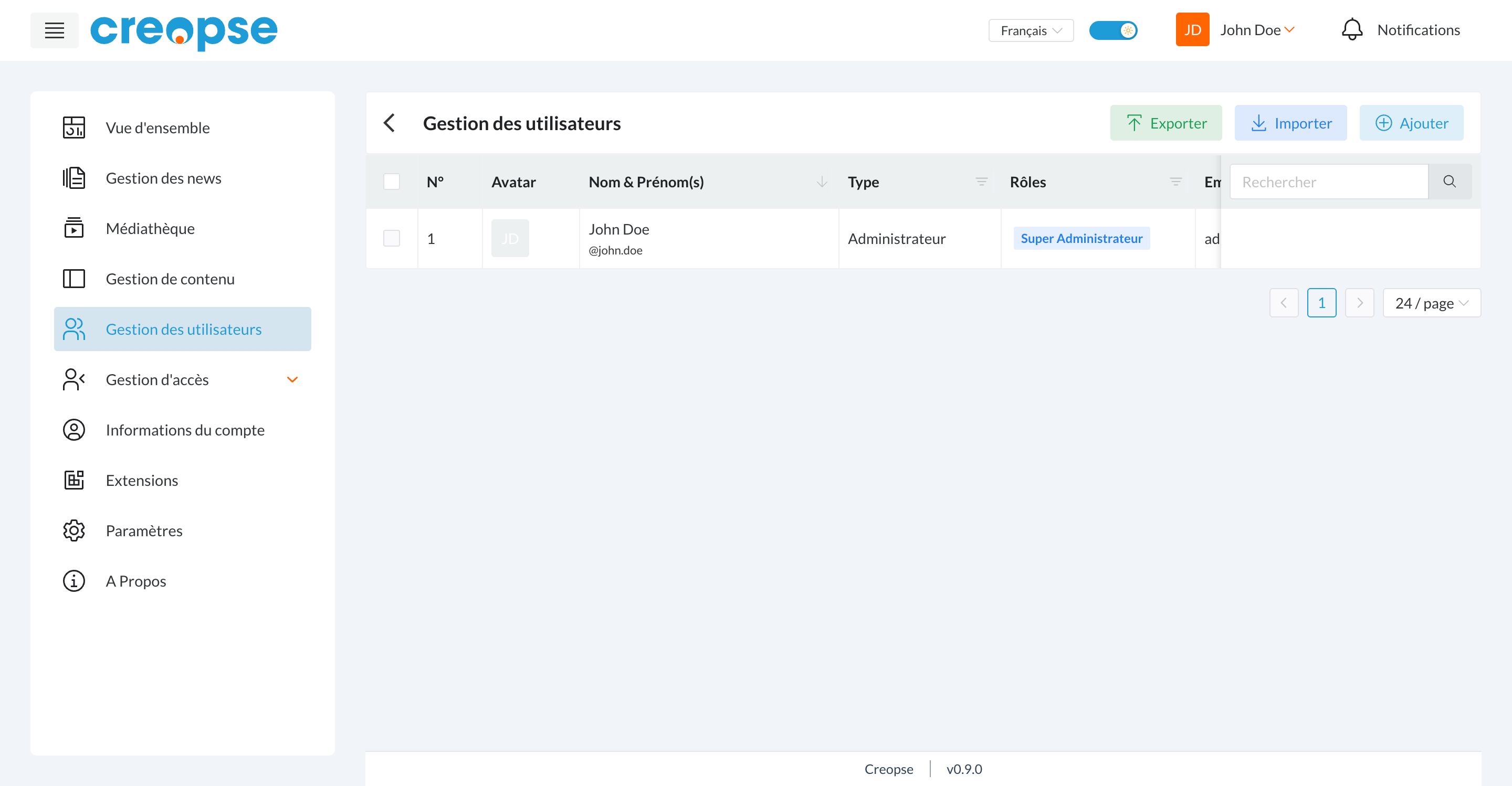Open Médiathèque menu item
Image resolution: width=1512 pixels, height=786 pixels.
(183, 228)
